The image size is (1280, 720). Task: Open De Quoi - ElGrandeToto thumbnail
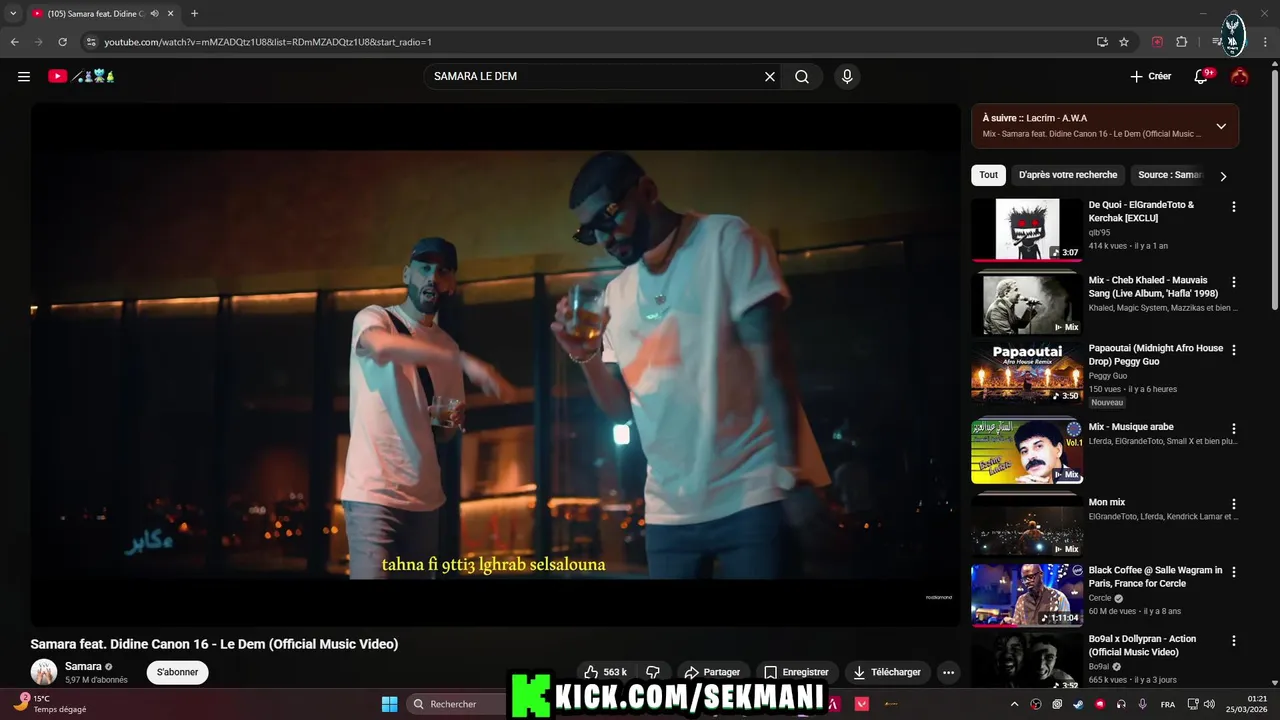pos(1027,229)
